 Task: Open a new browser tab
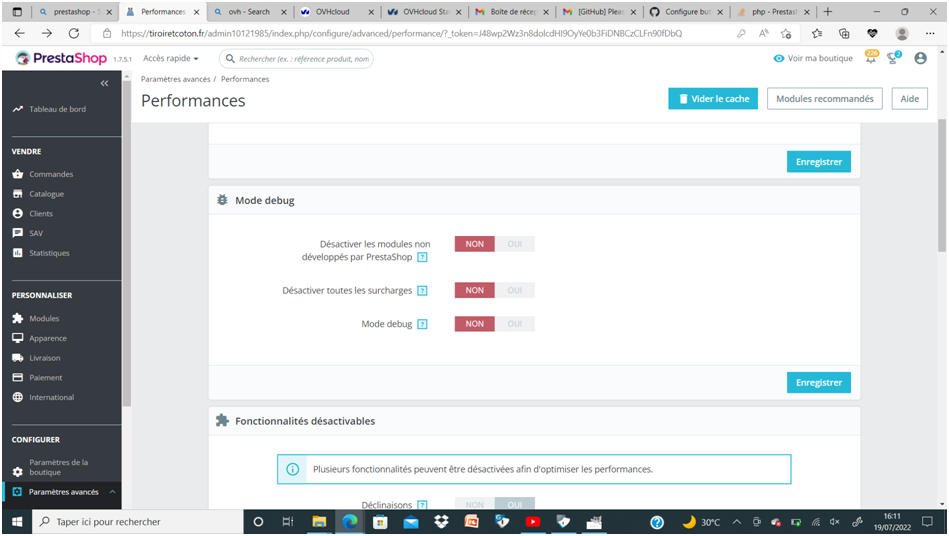coord(827,11)
